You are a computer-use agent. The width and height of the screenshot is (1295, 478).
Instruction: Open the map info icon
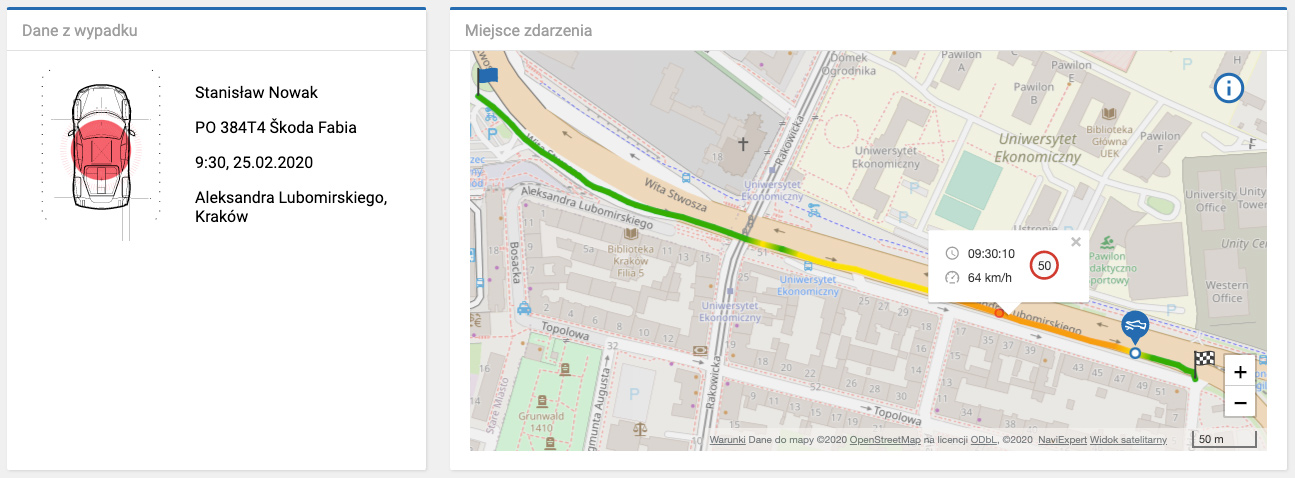(x=1228, y=89)
